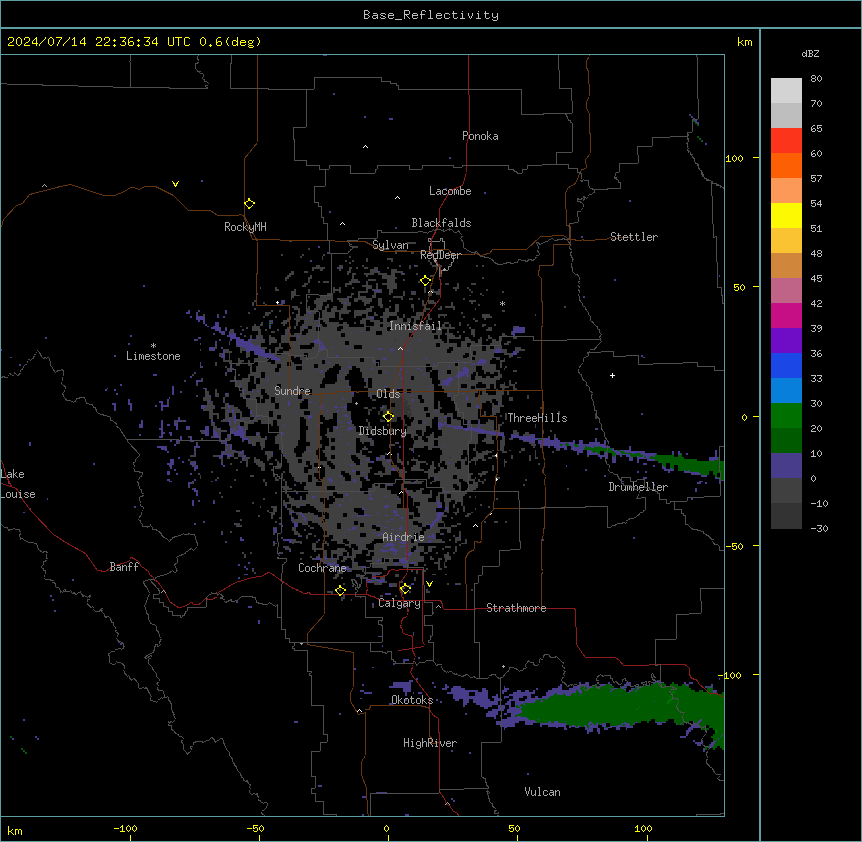Screen dimensions: 862x842
Task: Select the bright blue 33-36 dBZ swatch
Action: coord(786,365)
